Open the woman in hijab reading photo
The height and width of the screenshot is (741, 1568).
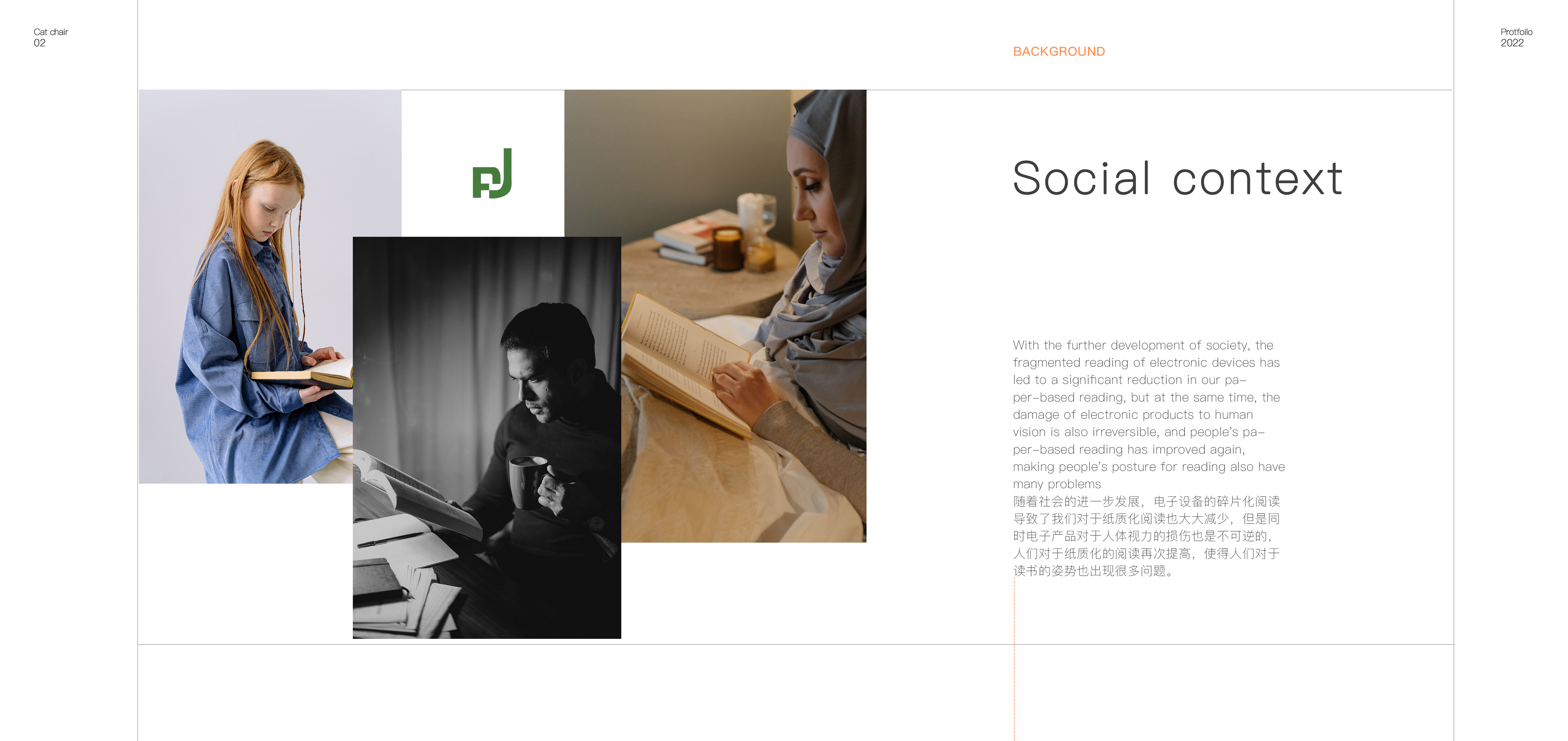743,316
